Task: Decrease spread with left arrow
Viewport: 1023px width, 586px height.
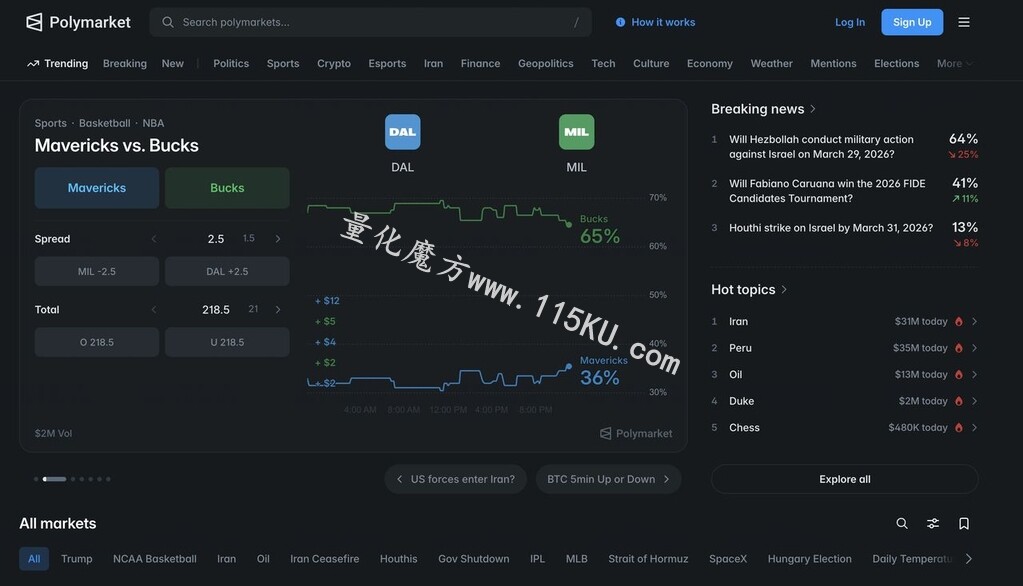Action: coord(154,239)
